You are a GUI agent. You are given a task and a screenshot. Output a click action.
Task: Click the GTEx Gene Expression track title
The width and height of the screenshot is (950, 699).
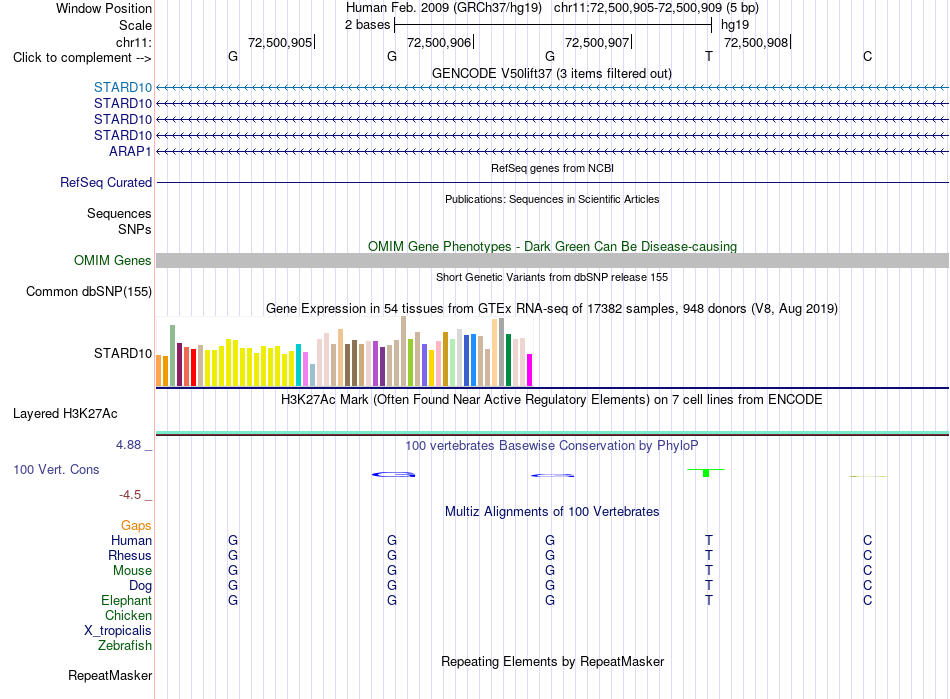(x=552, y=308)
